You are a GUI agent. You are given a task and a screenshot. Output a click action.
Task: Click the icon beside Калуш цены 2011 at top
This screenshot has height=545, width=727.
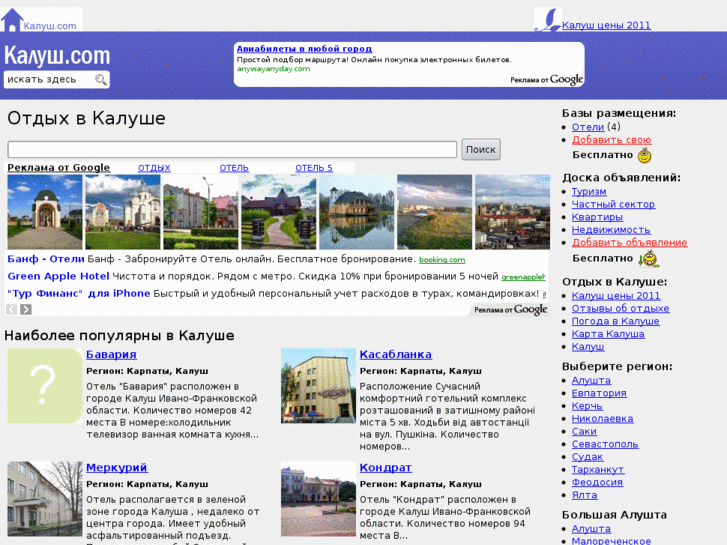[547, 20]
